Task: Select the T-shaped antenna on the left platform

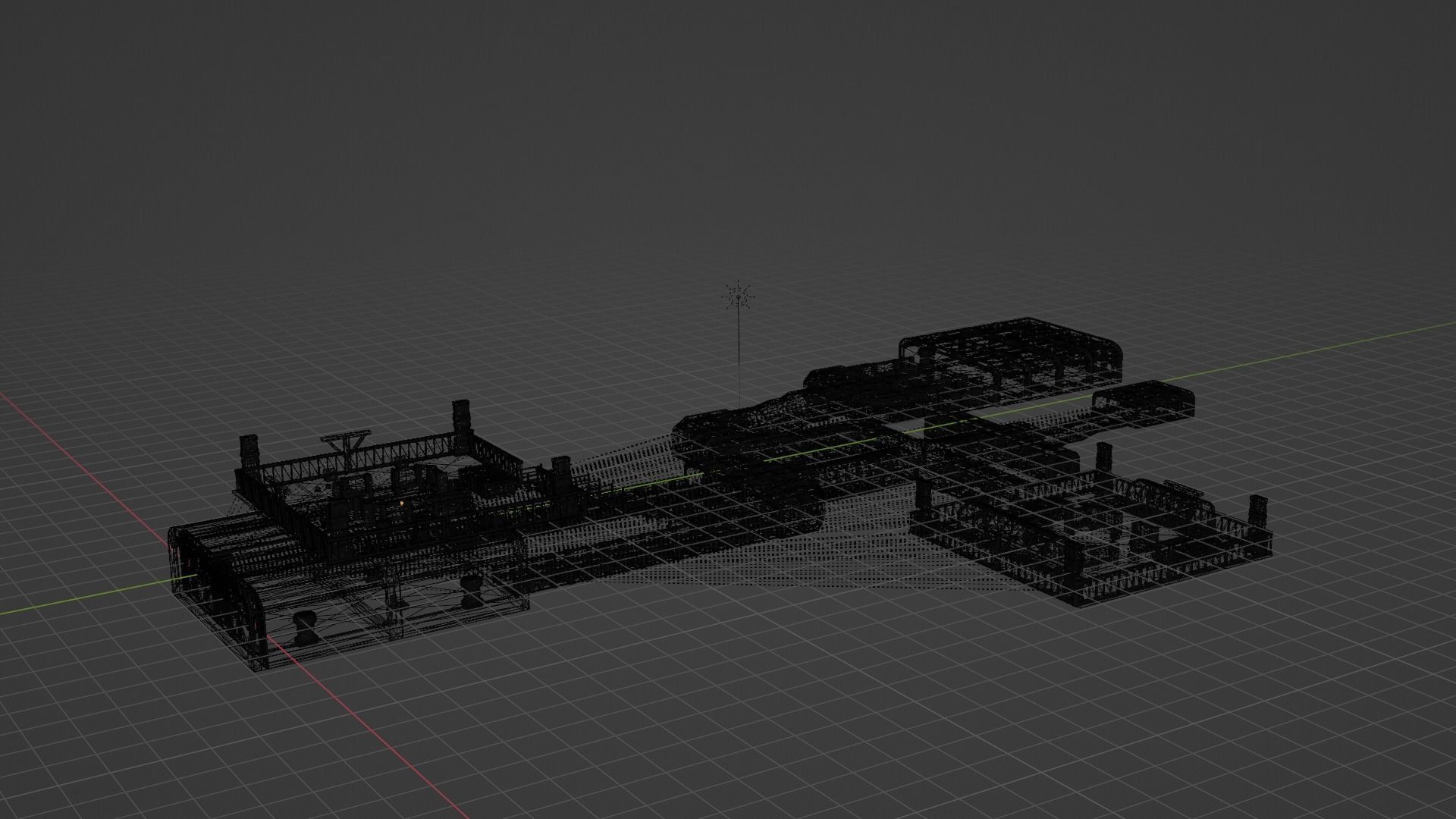Action: click(x=346, y=449)
